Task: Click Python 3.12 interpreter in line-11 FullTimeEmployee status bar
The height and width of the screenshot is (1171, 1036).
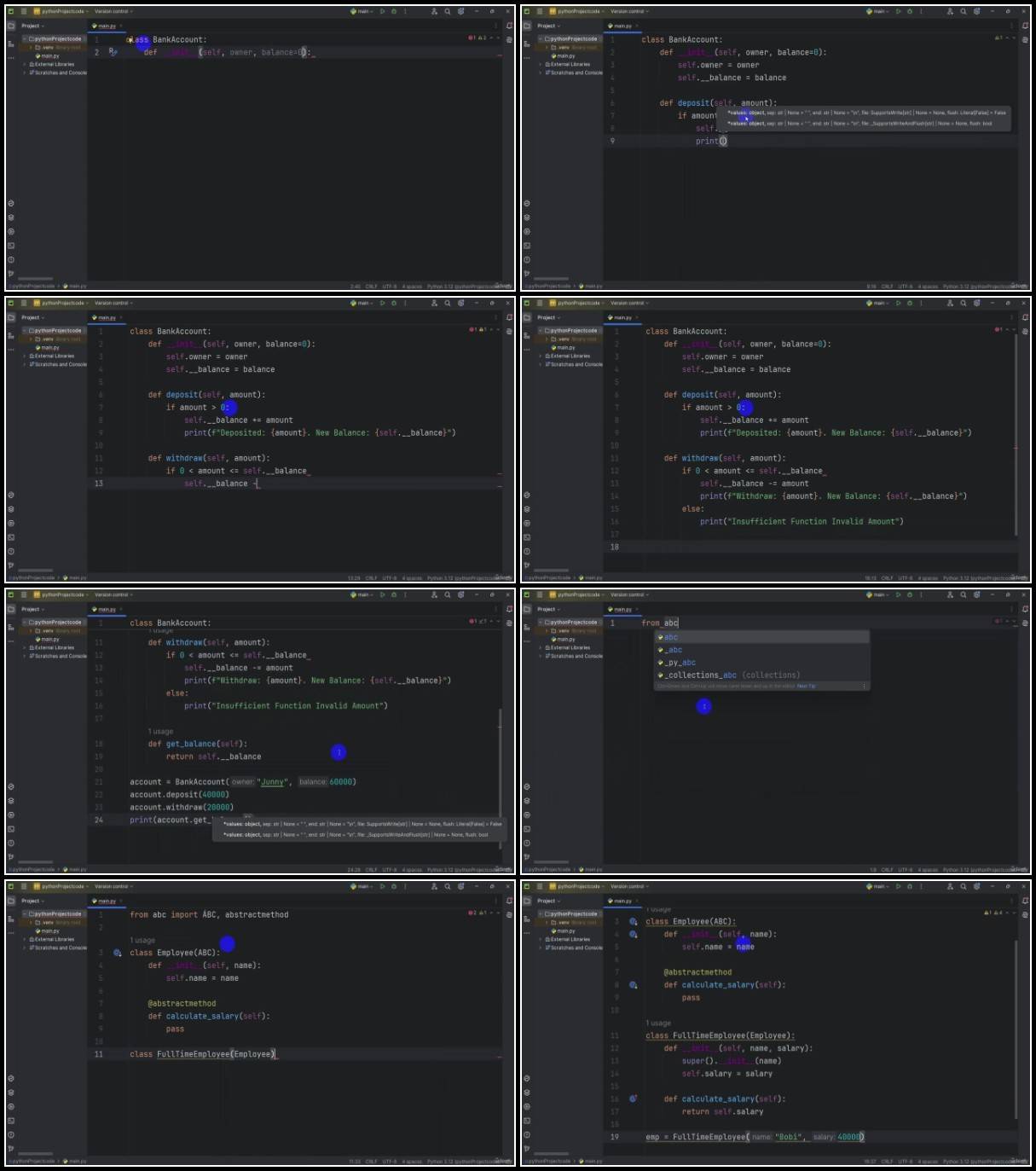Action: point(468,1162)
